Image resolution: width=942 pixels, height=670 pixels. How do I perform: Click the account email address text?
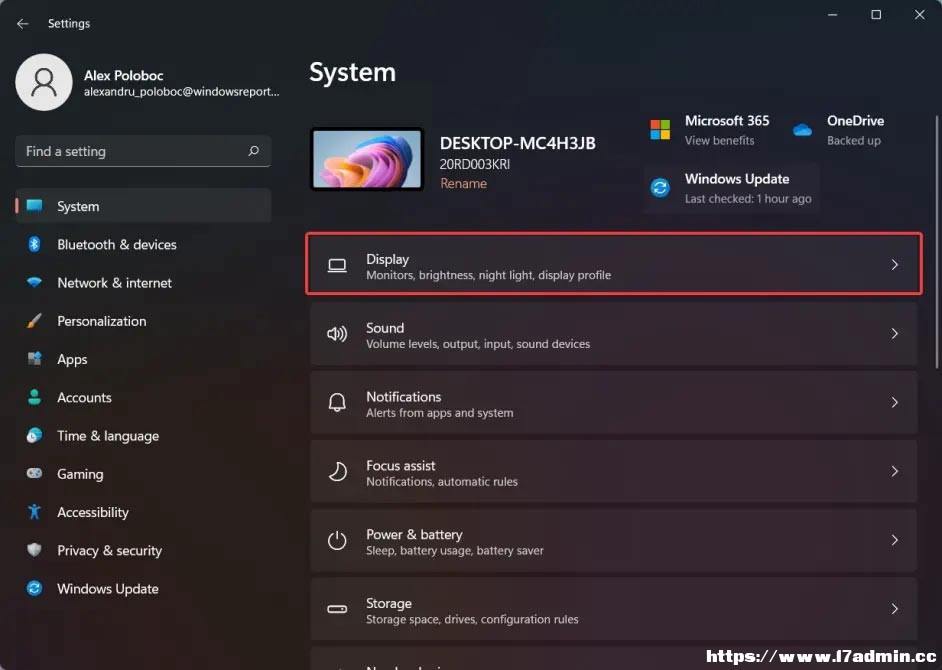(181, 92)
